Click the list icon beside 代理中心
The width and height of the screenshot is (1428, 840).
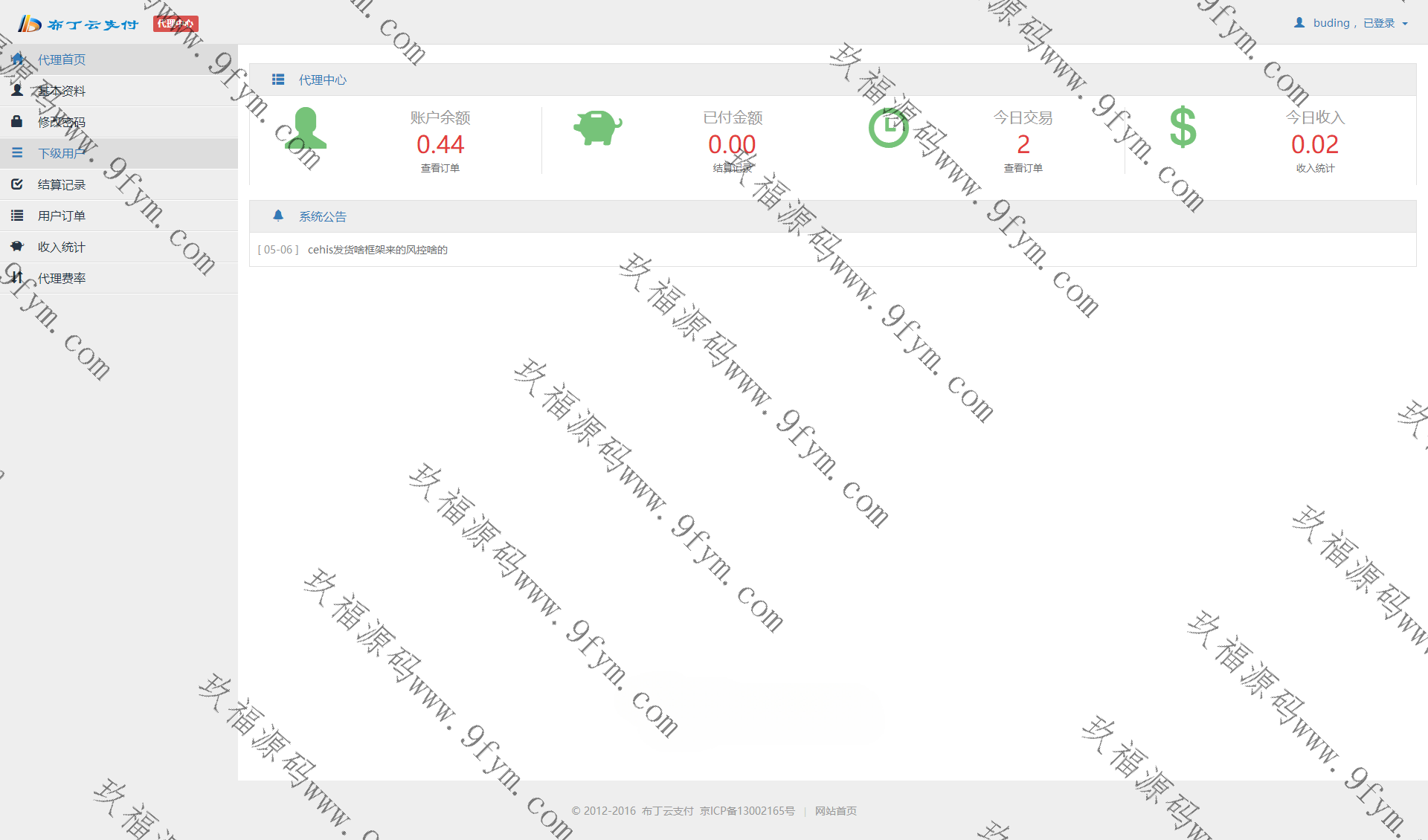278,80
